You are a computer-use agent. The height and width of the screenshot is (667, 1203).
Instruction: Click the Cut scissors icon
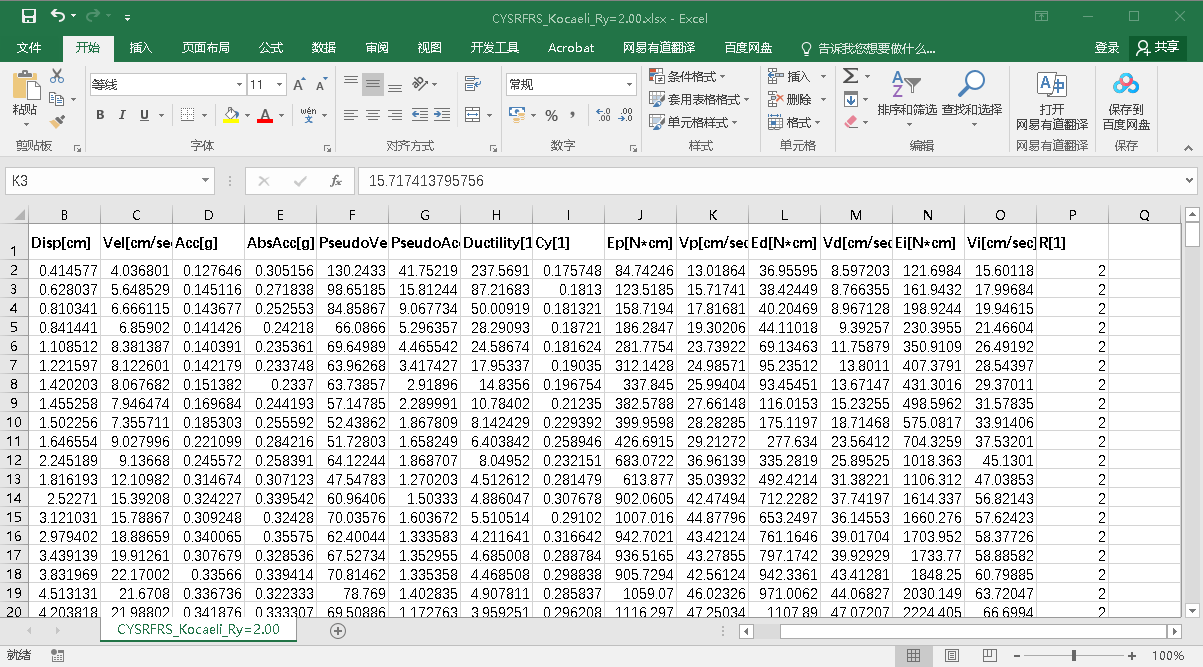pyautogui.click(x=57, y=77)
